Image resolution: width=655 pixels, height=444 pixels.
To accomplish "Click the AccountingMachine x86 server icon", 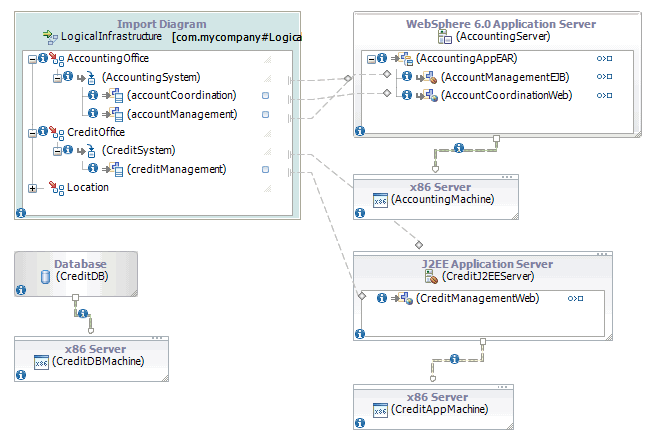I will 380,200.
